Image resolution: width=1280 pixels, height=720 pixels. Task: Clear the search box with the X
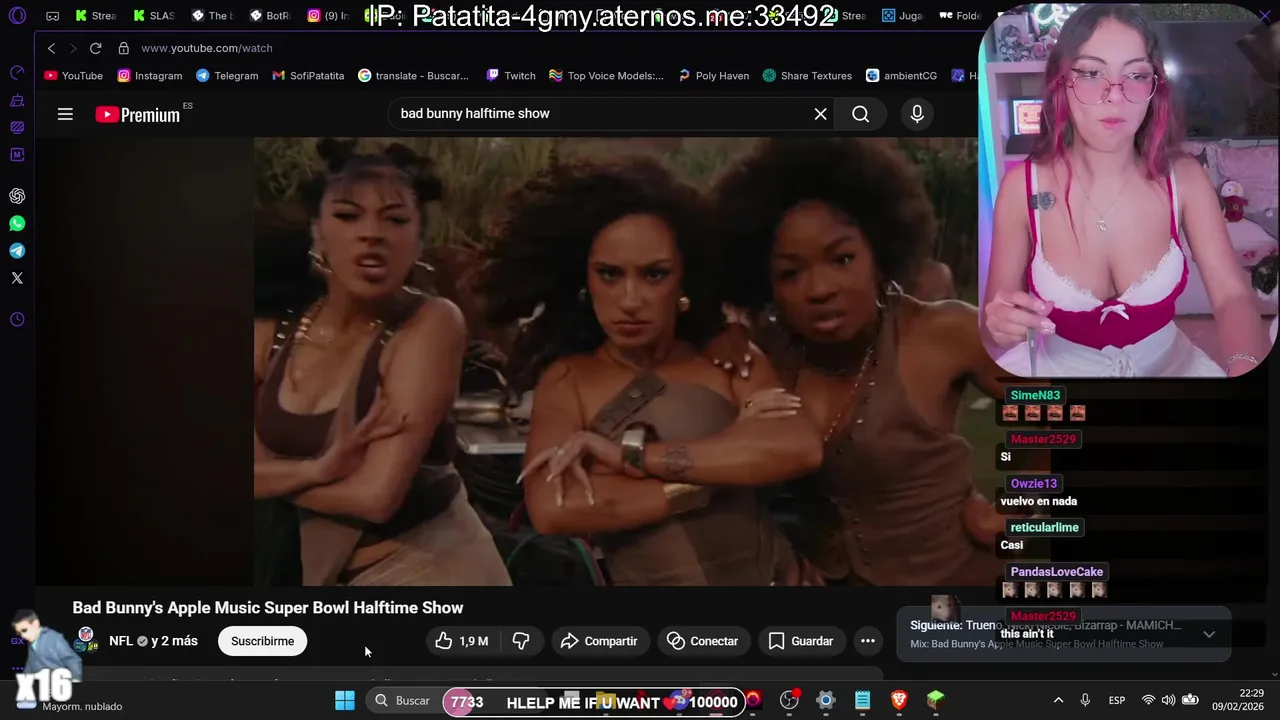click(x=820, y=114)
